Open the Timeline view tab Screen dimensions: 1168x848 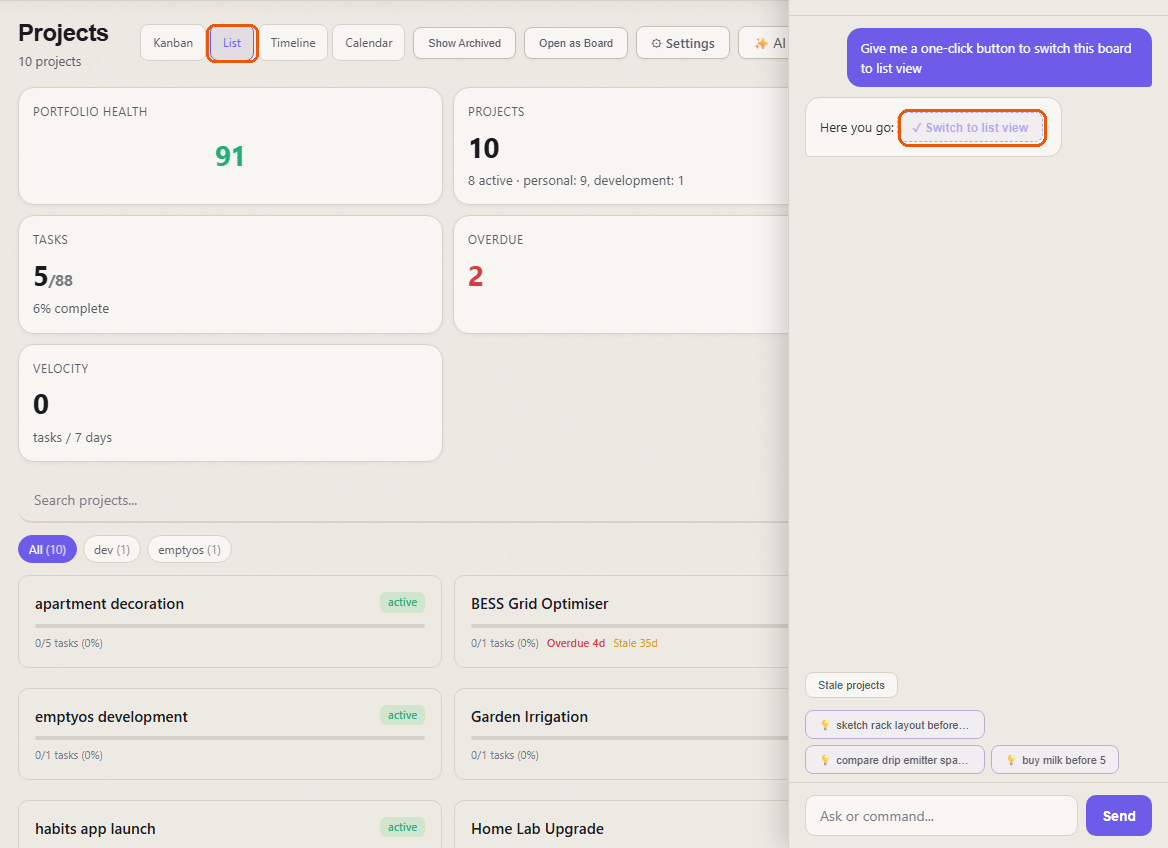[293, 43]
